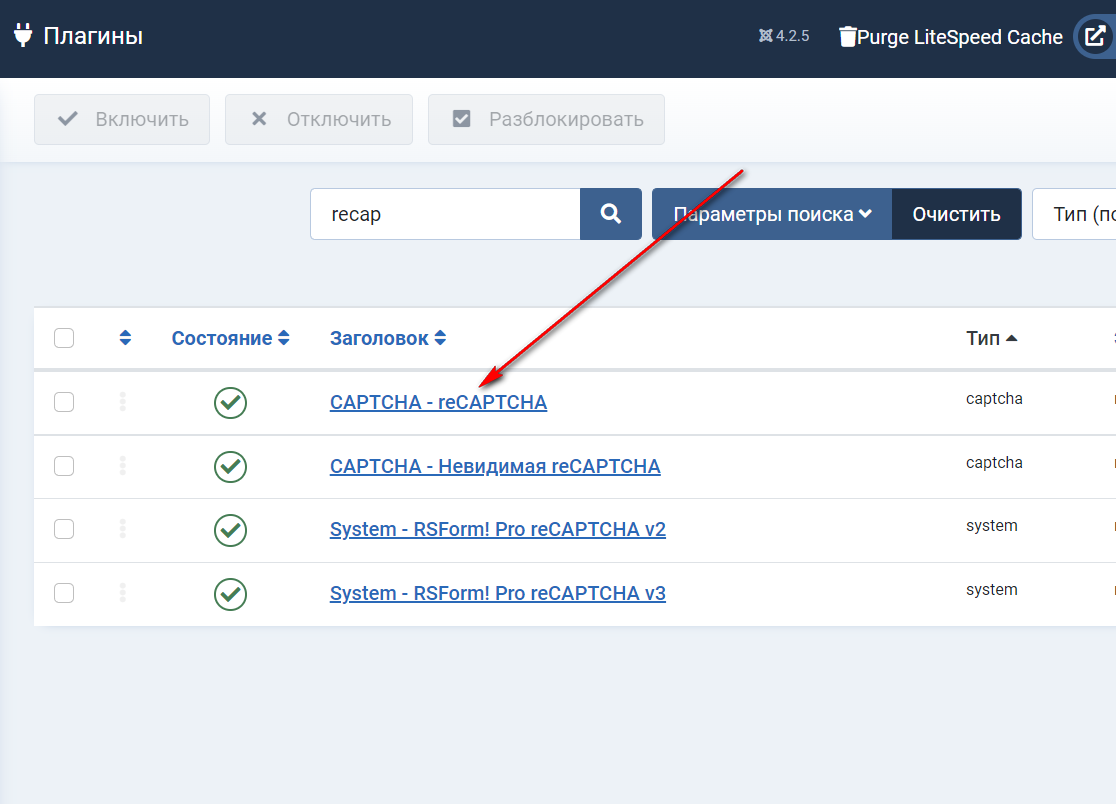
Task: Click drag handle of CAPTCHA - reCAPTCHA row
Action: (123, 402)
